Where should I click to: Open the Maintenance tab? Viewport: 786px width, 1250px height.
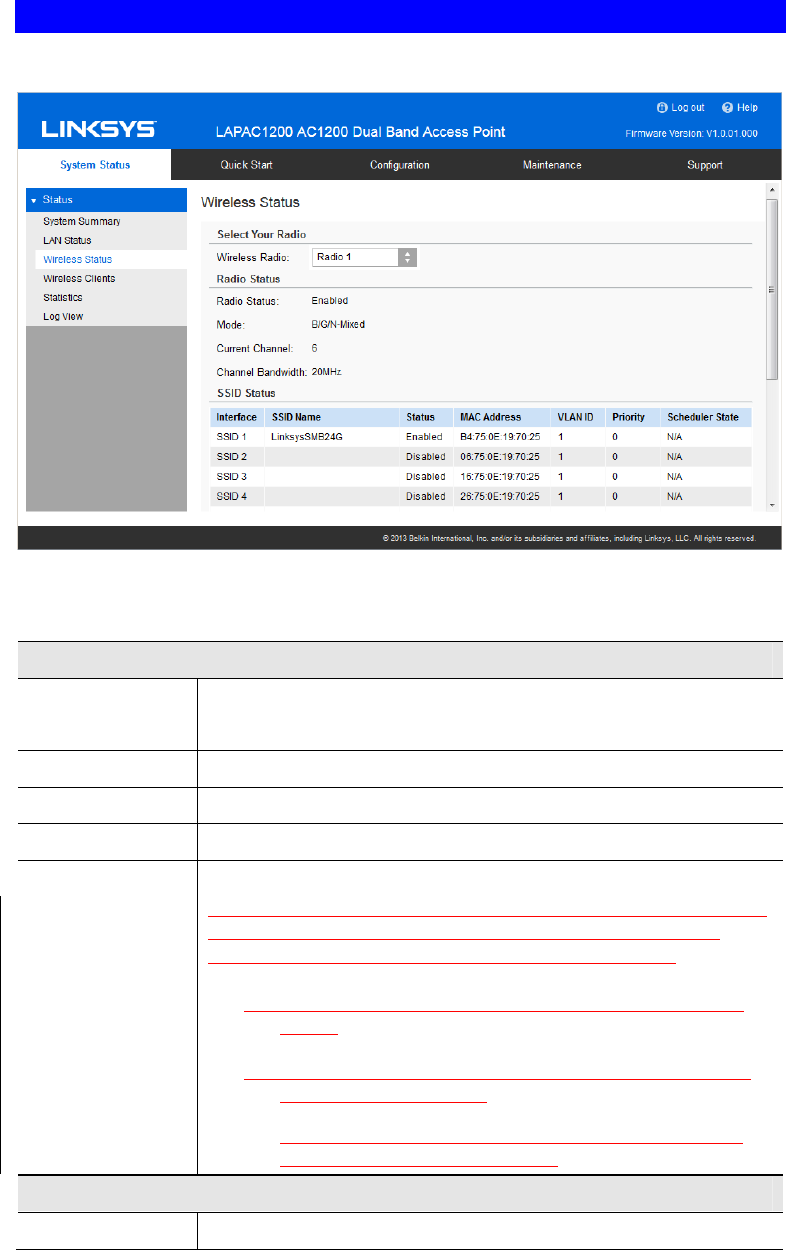552,165
